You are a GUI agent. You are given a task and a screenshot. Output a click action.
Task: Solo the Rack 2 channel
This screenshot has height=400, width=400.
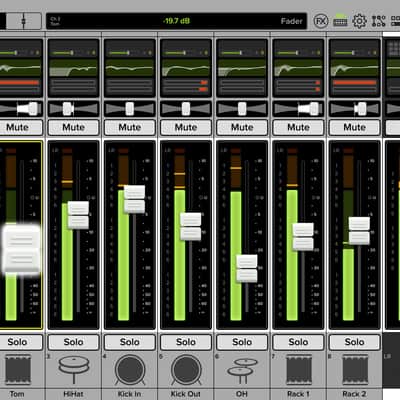355,342
